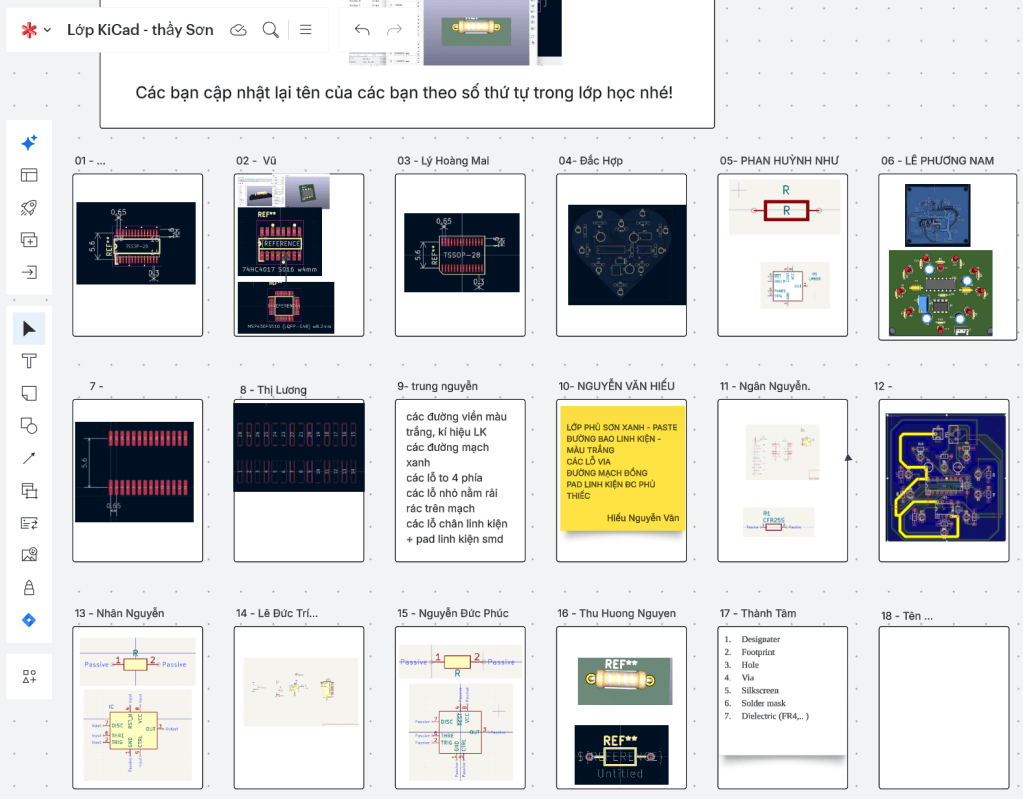Open the AI sparkle assistant tool

pyautogui.click(x=29, y=142)
